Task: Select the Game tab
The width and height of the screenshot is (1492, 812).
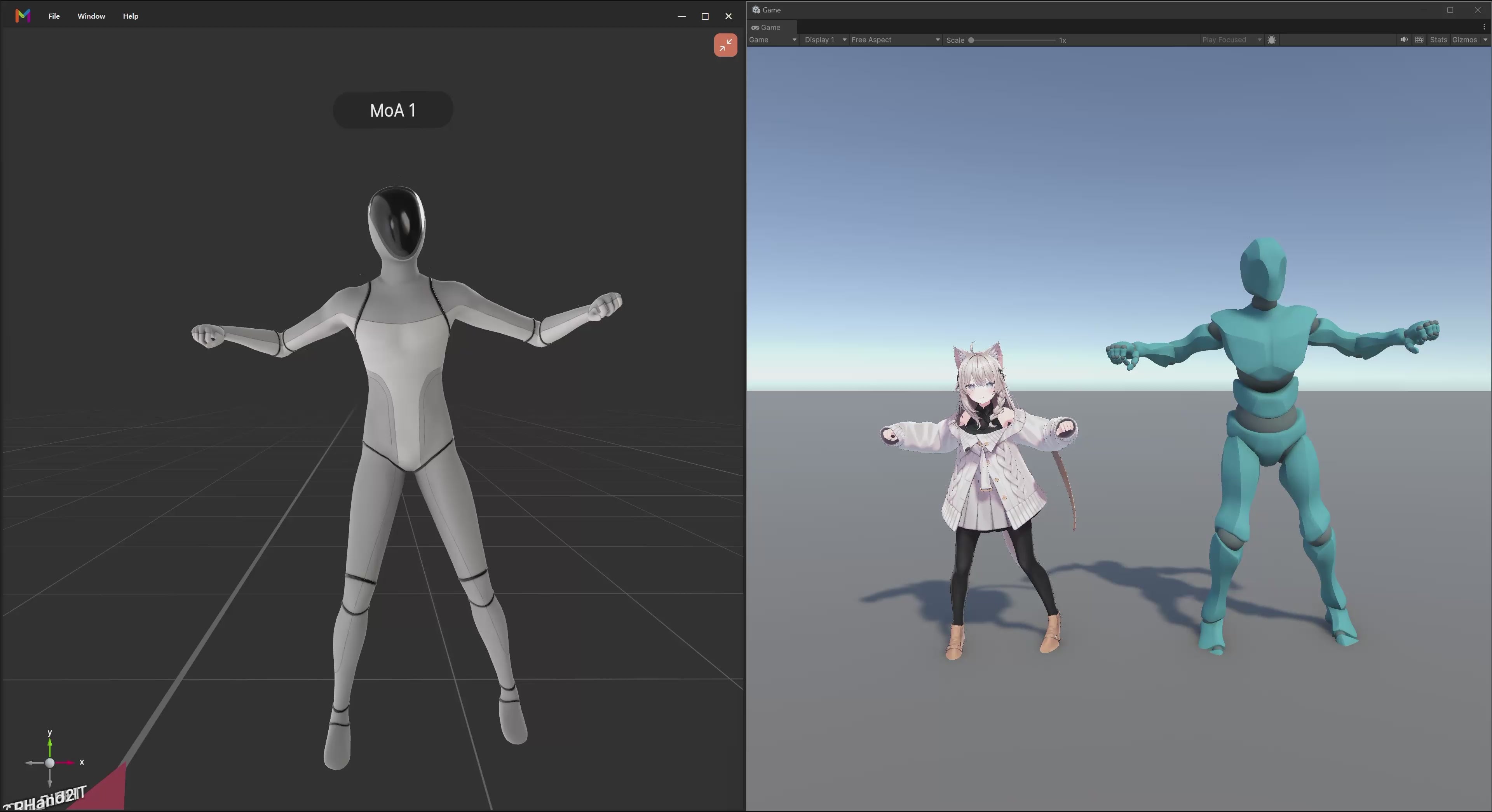Action: (766, 27)
